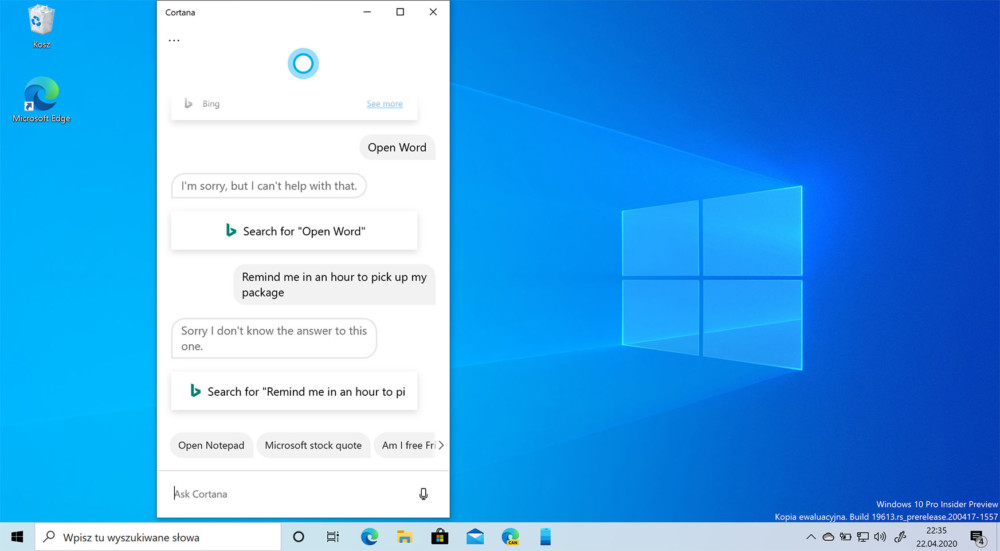Click the Bing logo on Remind me search card
The image size is (1000, 551).
click(196, 390)
